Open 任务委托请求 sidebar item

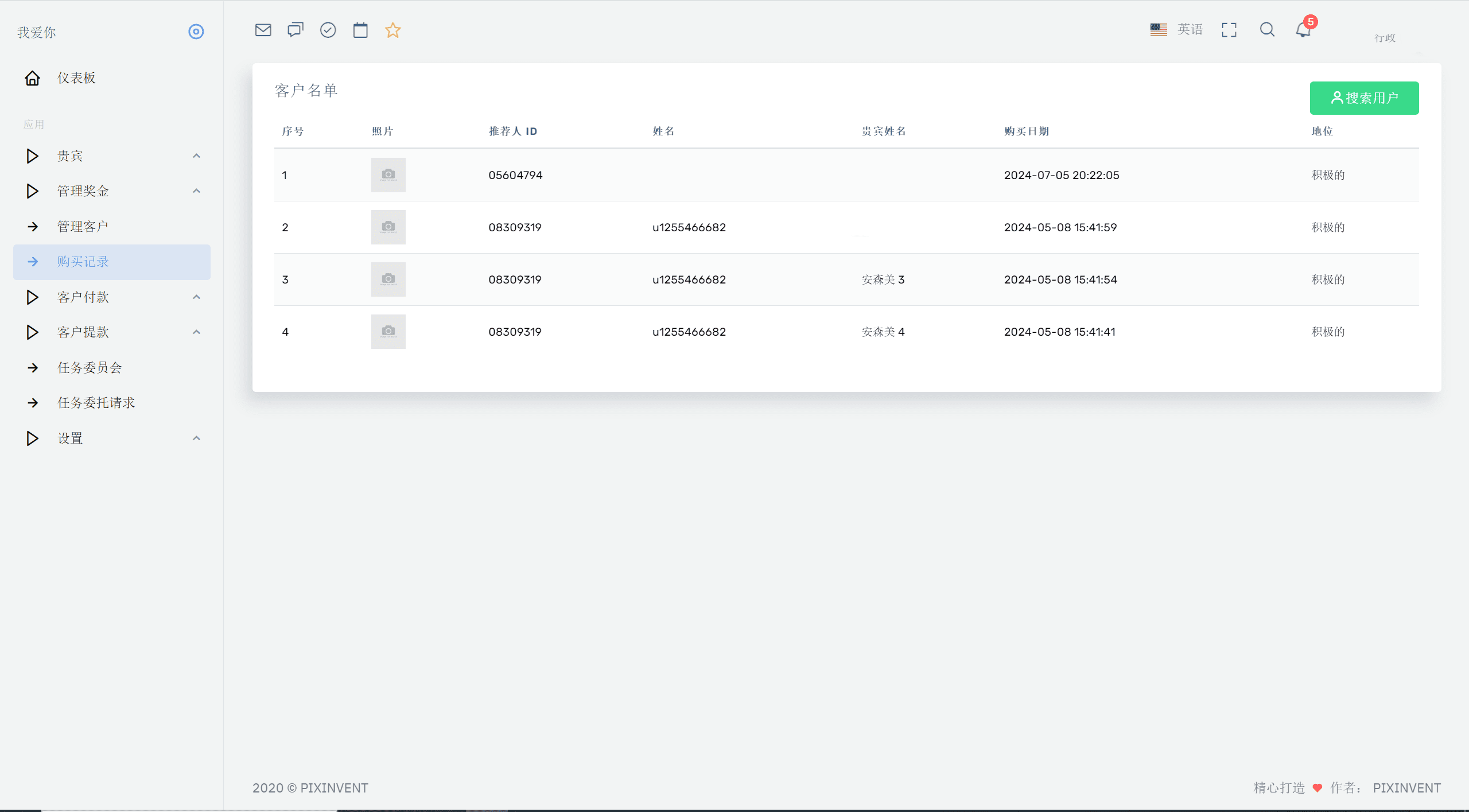96,403
